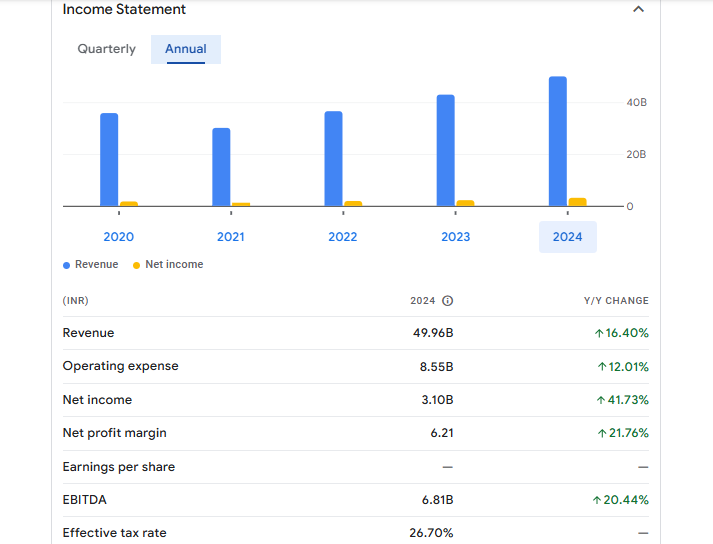Image resolution: width=713 pixels, height=544 pixels.
Task: Select year 2023 on chart axis
Action: point(455,237)
